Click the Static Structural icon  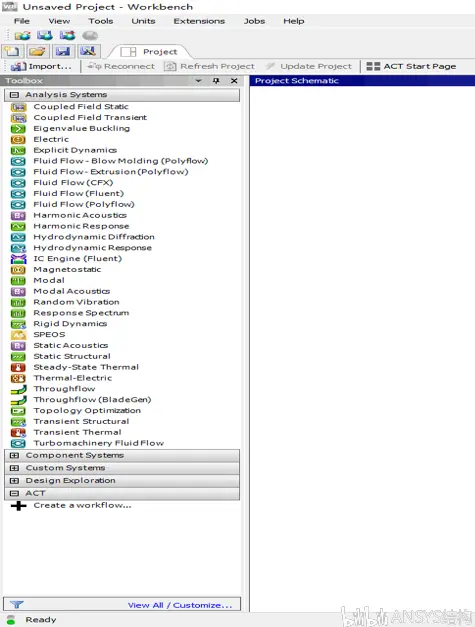tap(18, 356)
